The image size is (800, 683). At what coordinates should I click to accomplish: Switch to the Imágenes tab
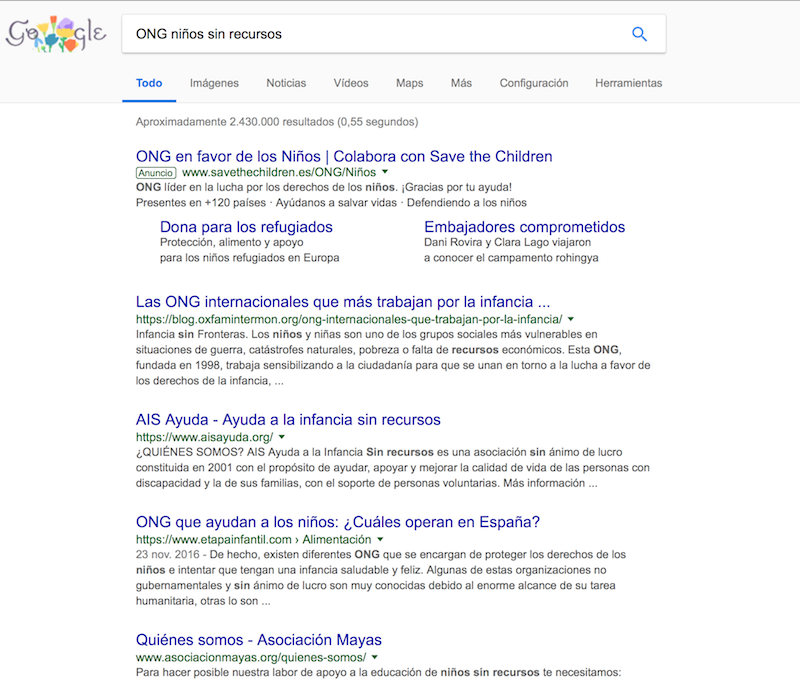(x=214, y=83)
